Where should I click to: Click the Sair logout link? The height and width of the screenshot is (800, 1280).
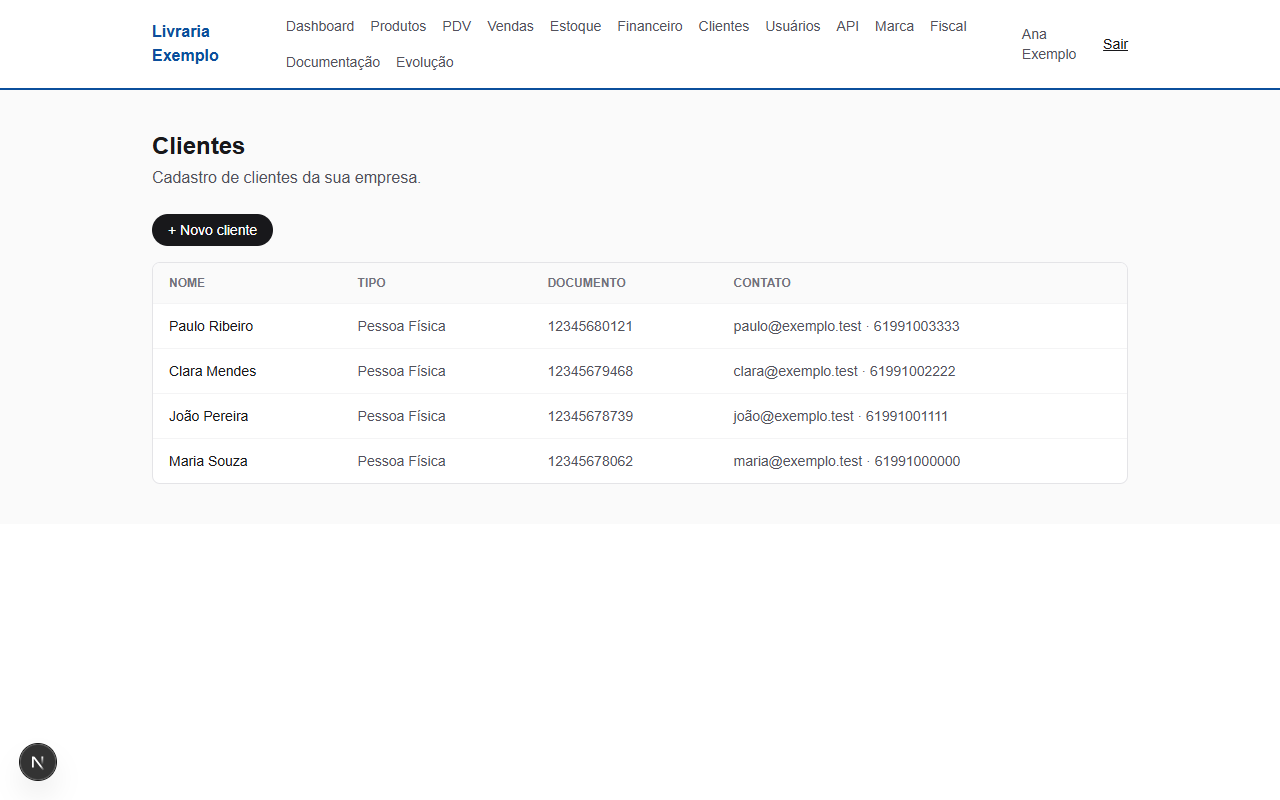coord(1115,44)
